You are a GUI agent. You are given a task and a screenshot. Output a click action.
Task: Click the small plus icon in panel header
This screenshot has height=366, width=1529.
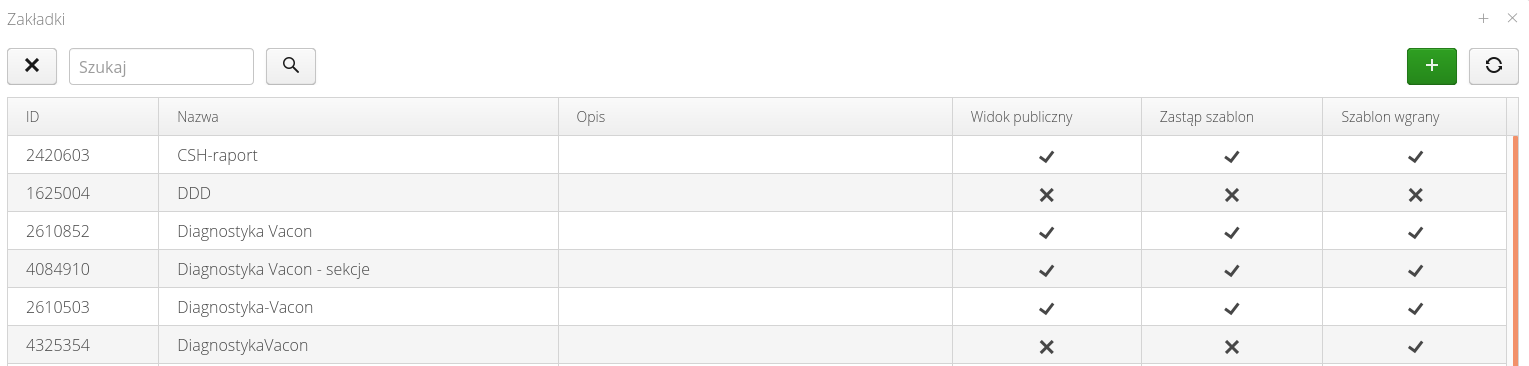coord(1484,18)
